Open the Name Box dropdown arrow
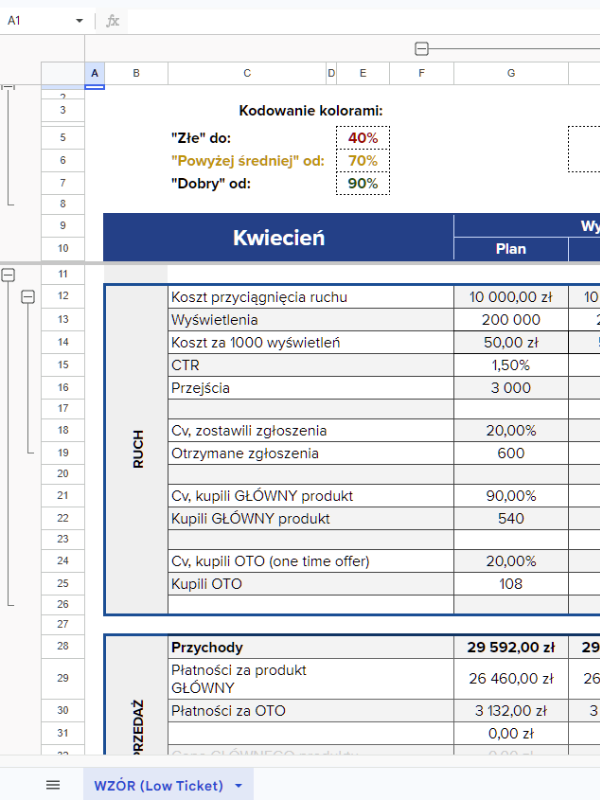Viewport: 600px width, 800px height. pos(80,21)
